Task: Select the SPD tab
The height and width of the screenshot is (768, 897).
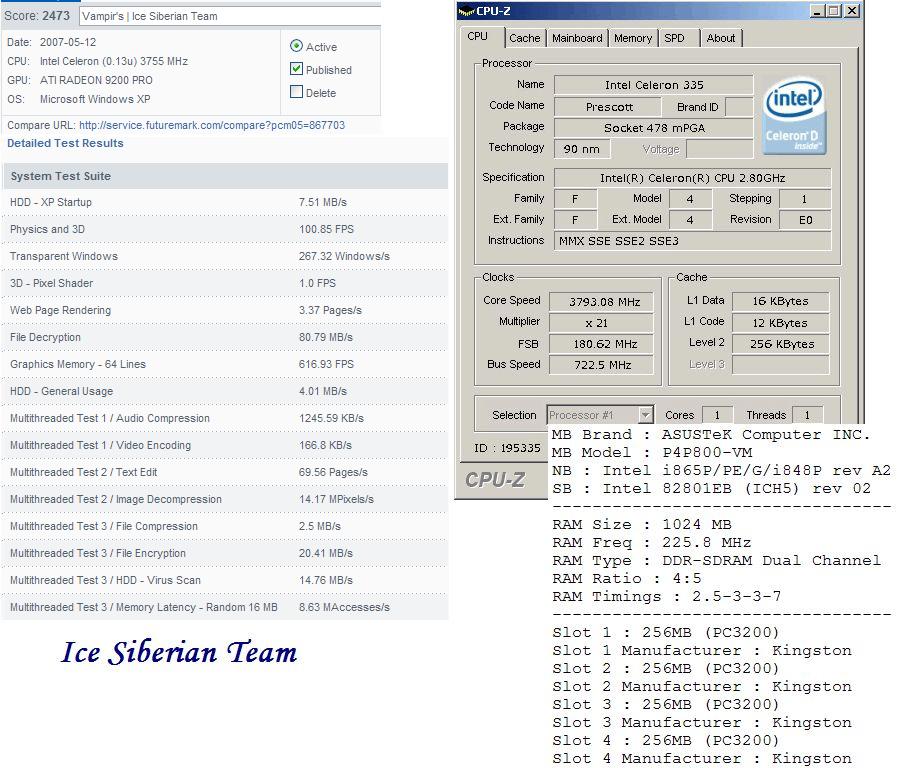Action: 674,38
